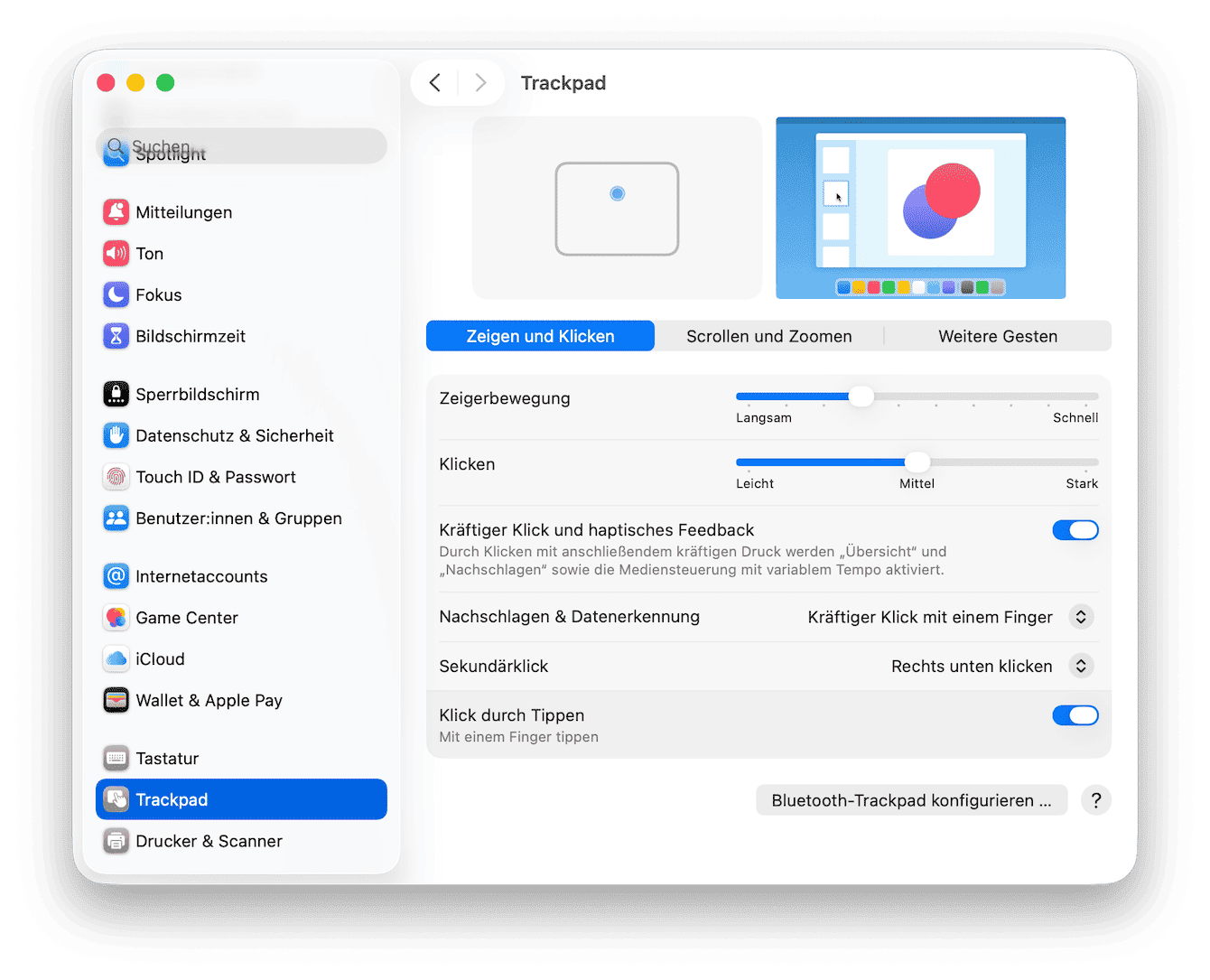Open Sperrbildschirm via its lock icon
The image size is (1210, 980).
click(116, 394)
